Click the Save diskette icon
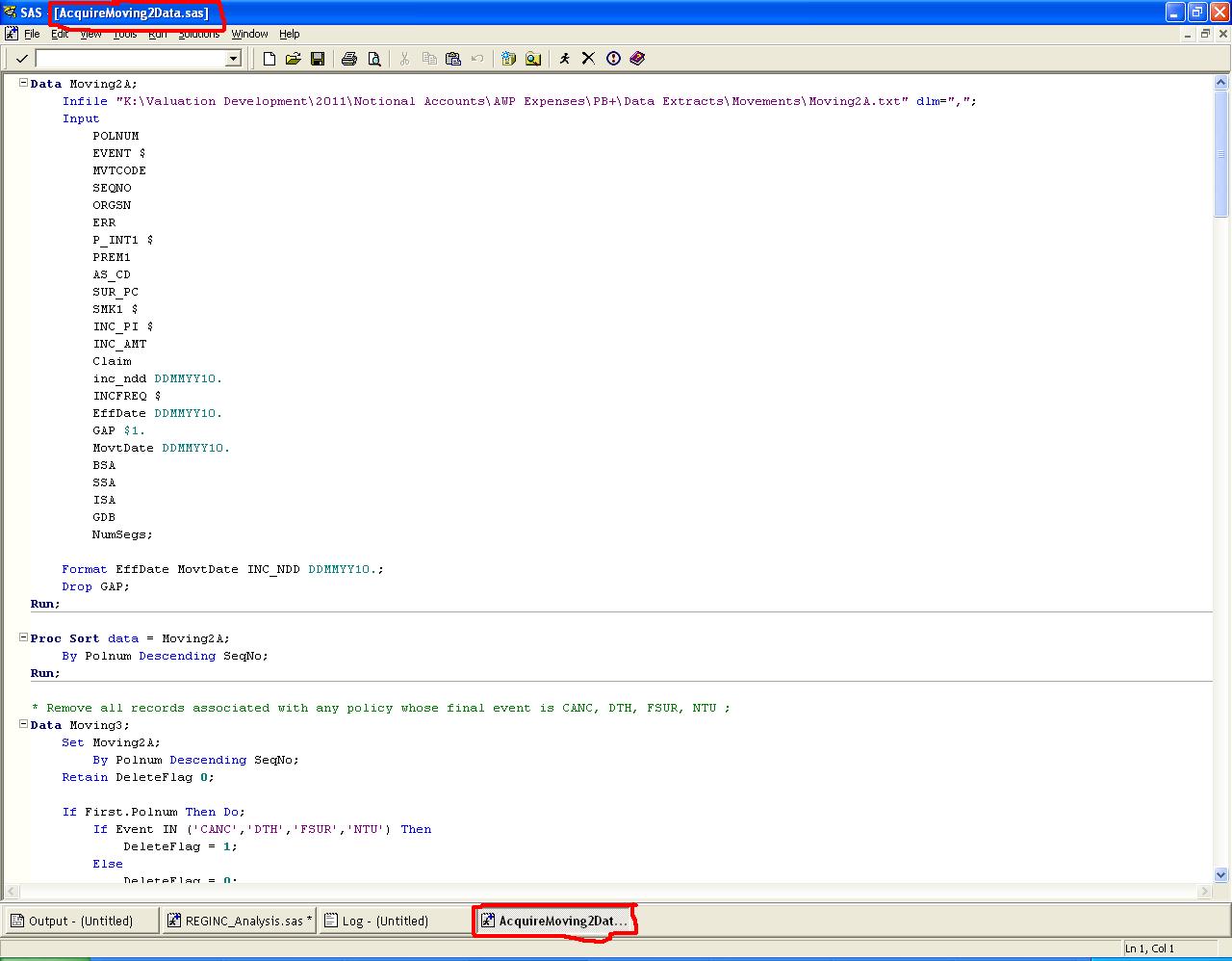Viewport: 1232px width, 961px height. point(318,59)
